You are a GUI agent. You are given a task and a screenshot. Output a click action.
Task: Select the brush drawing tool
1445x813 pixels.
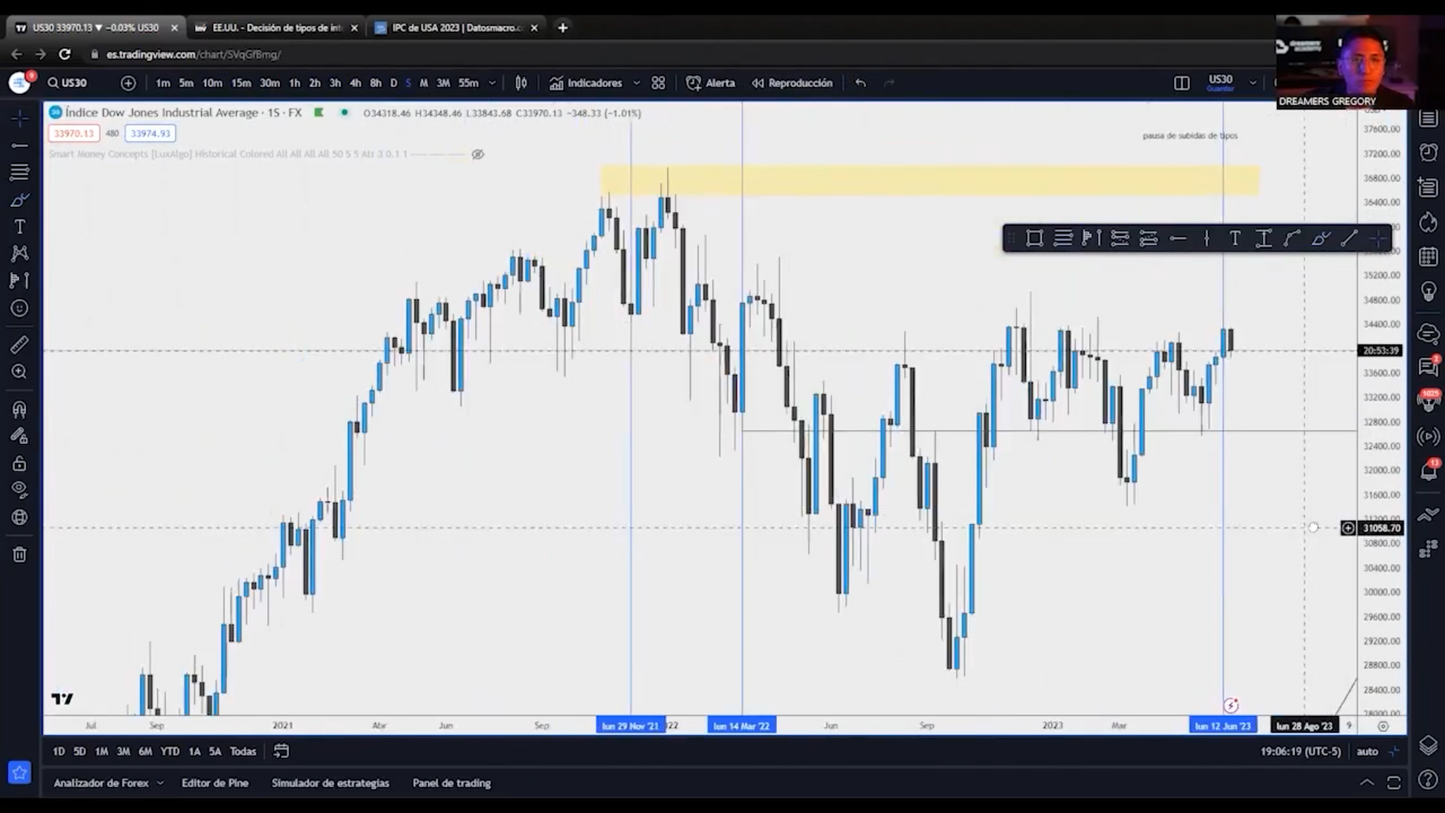tap(19, 200)
